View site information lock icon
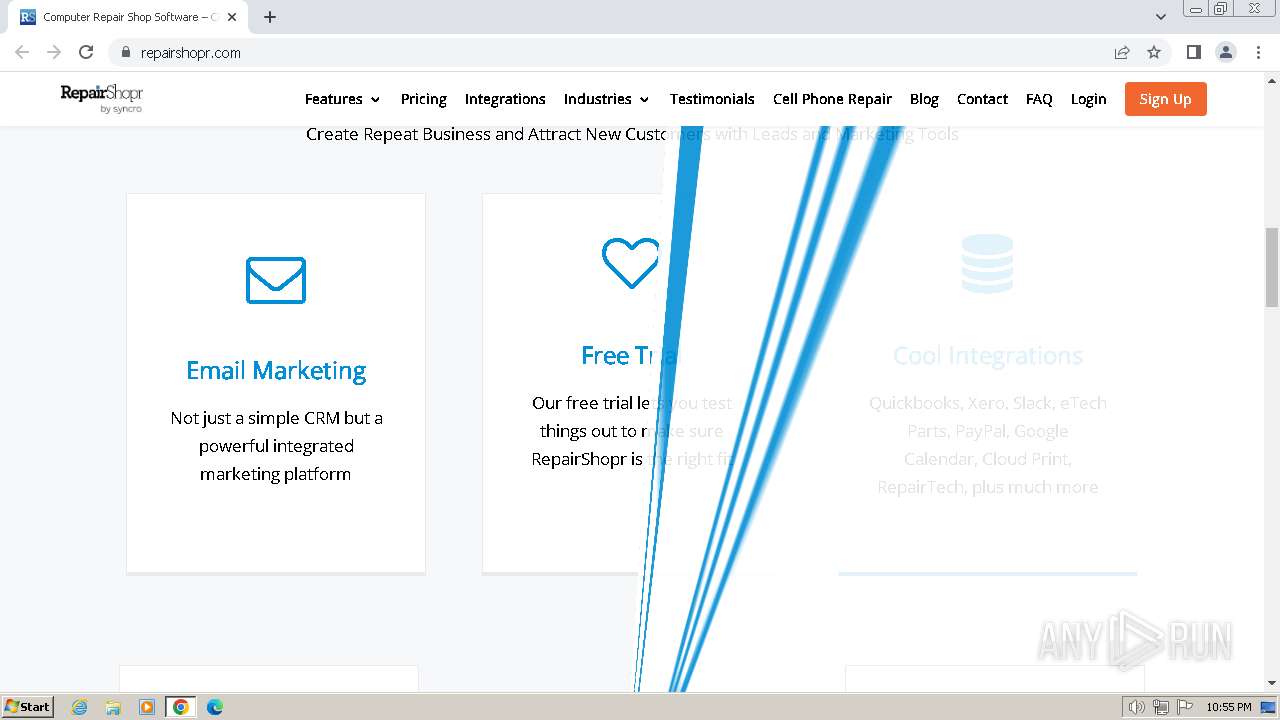 coord(125,53)
